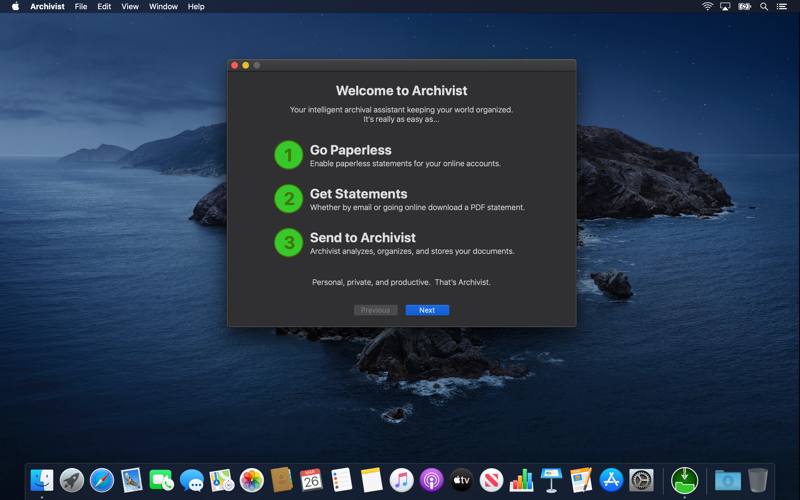Open the File menu

pyautogui.click(x=81, y=7)
